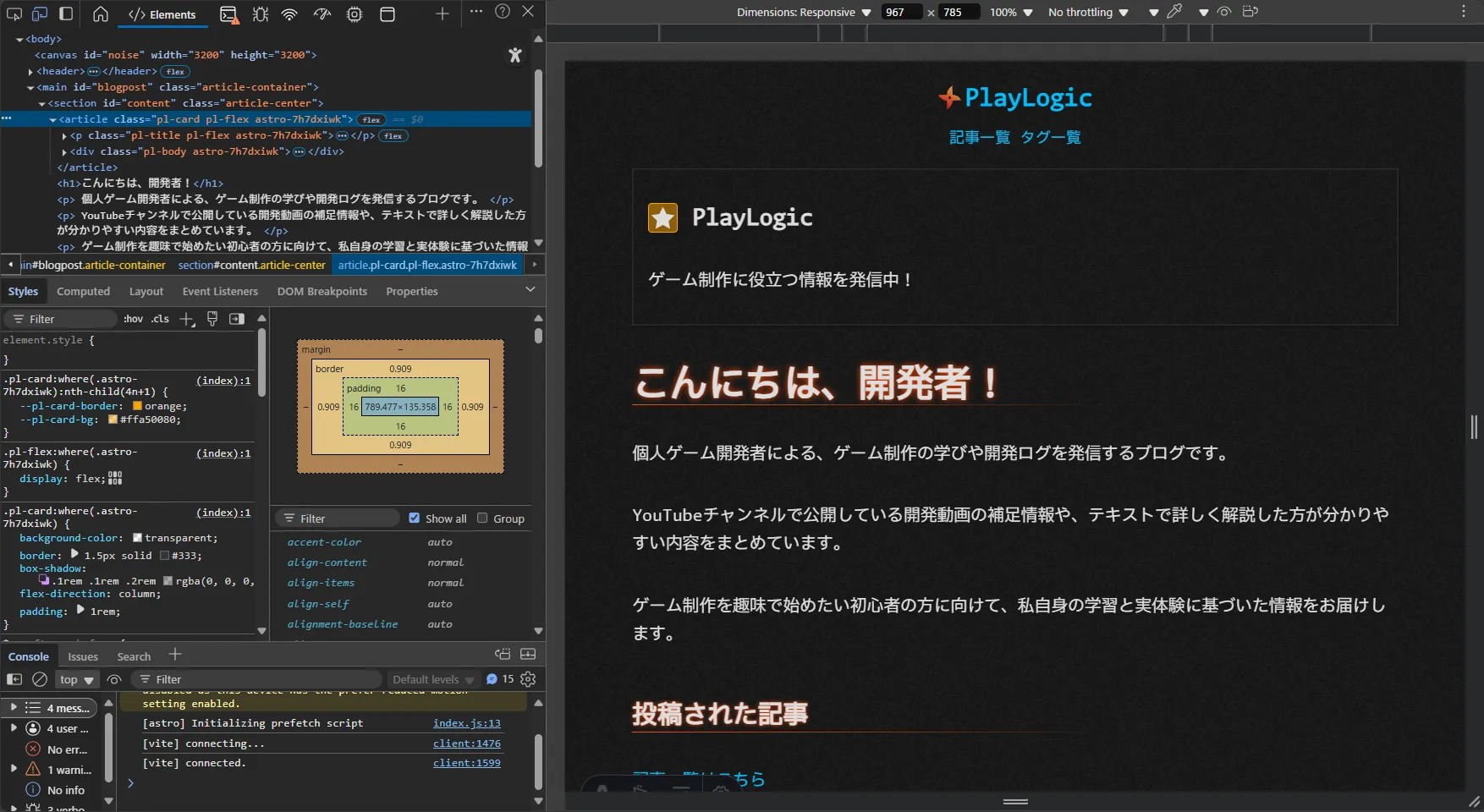Open #ffa50080 color swatch picker
Screen dimensions: 1484x812
[113, 420]
